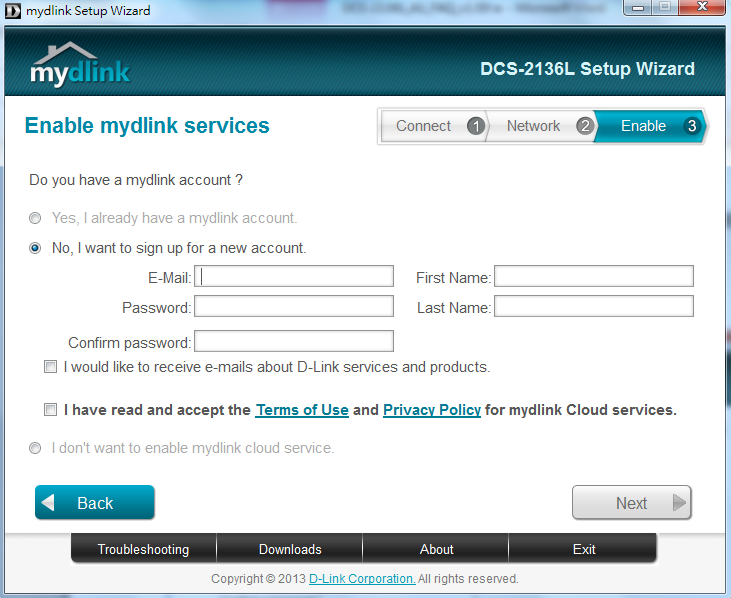Accept the Terms of Use checkbox

pyautogui.click(x=51, y=410)
